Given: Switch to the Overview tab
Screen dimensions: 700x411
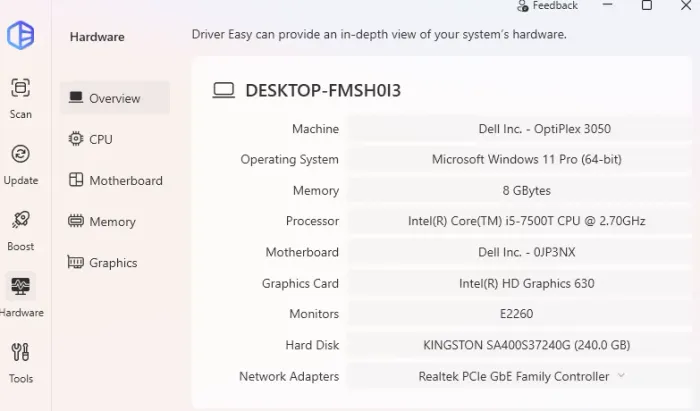Looking at the screenshot, I should (x=115, y=98).
